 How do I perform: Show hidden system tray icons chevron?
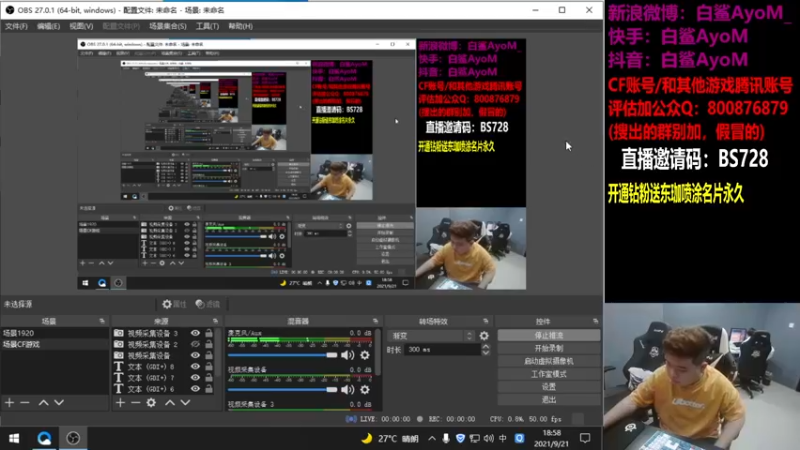click(x=432, y=438)
